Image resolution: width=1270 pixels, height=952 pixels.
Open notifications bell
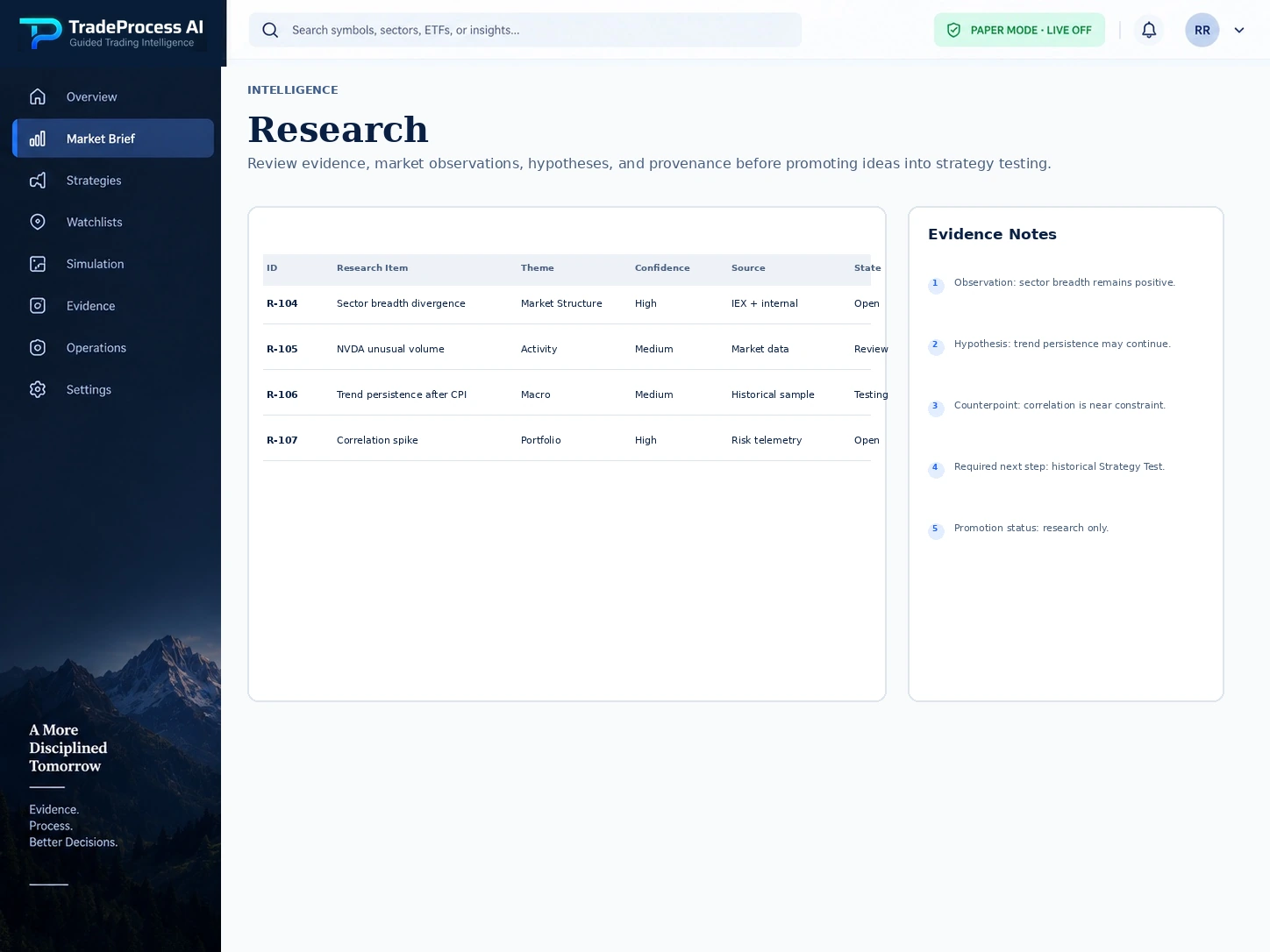[x=1149, y=30]
